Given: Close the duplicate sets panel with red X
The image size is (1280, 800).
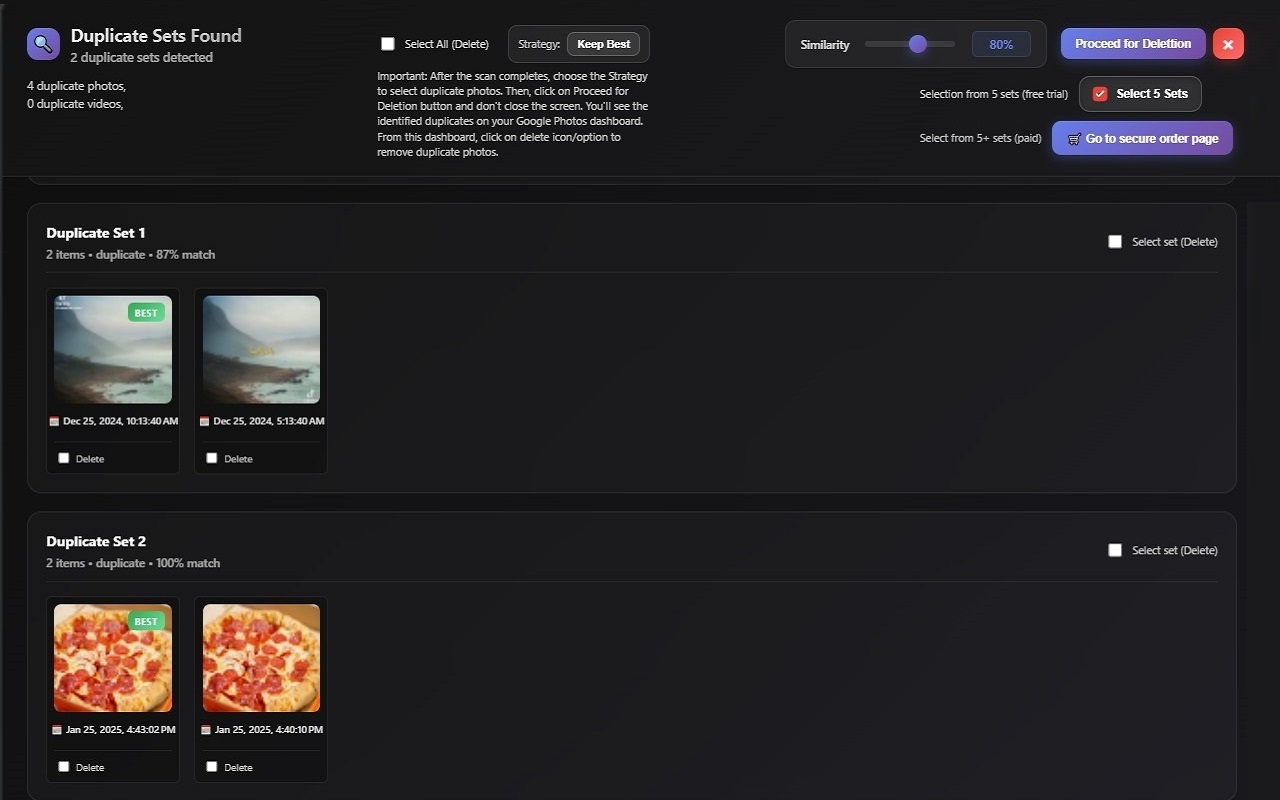Looking at the screenshot, I should tap(1228, 44).
